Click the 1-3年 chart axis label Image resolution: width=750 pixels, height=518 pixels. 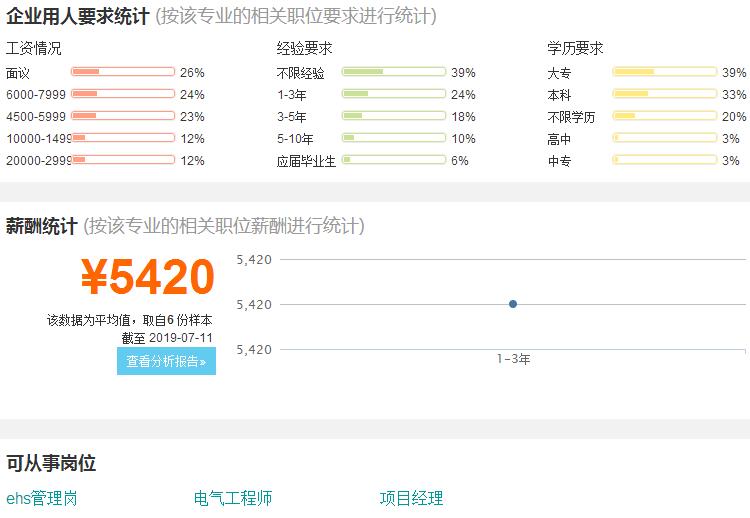point(513,359)
